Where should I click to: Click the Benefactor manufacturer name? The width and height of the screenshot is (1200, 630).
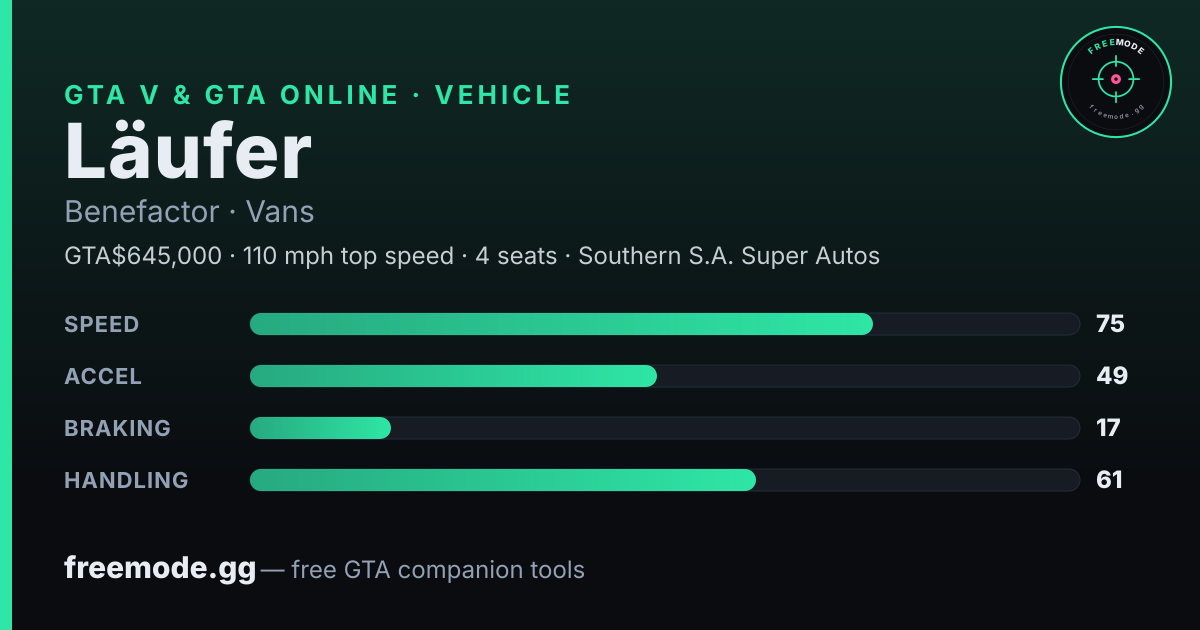[x=142, y=212]
